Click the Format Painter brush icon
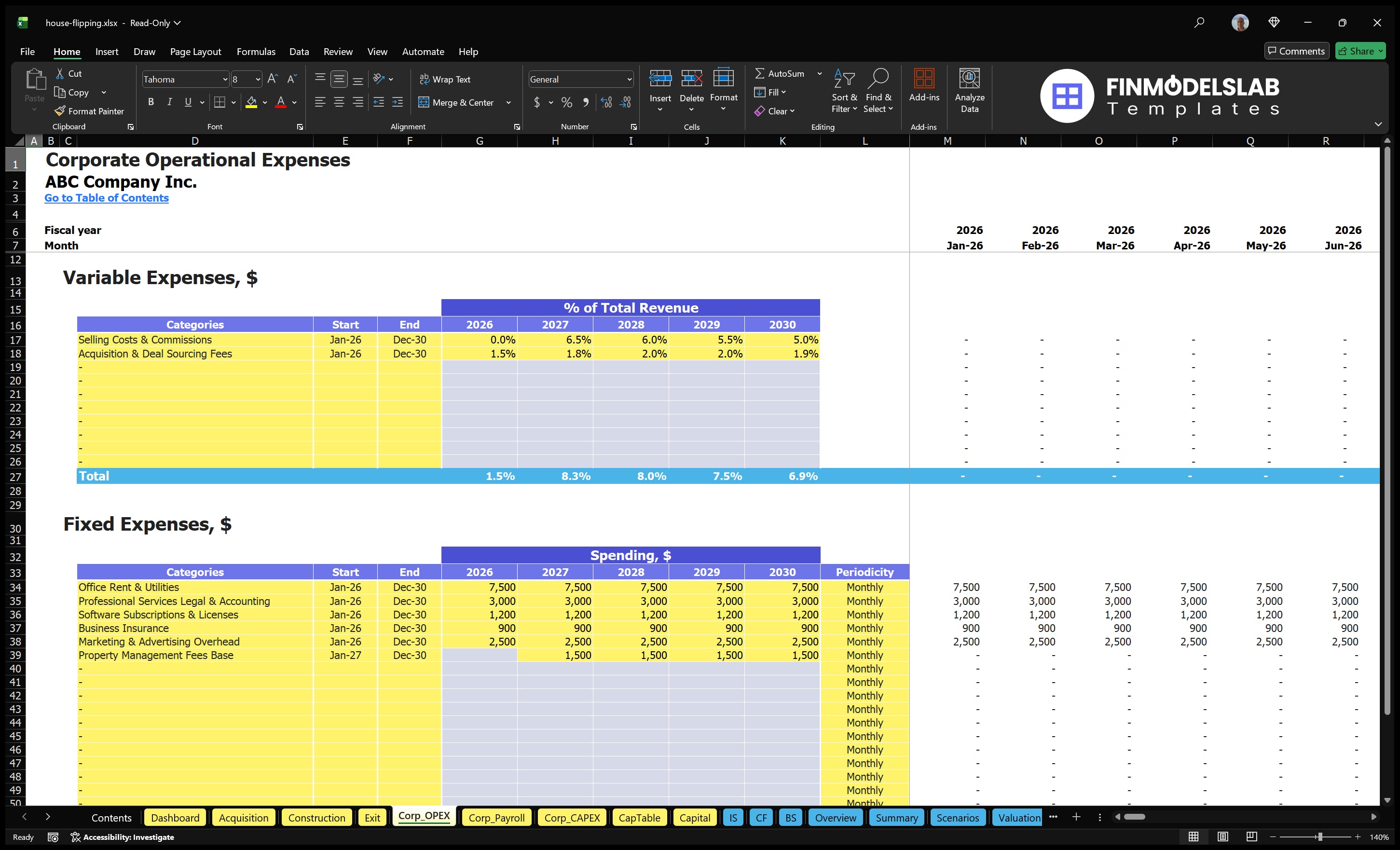The height and width of the screenshot is (850, 1400). click(x=60, y=111)
